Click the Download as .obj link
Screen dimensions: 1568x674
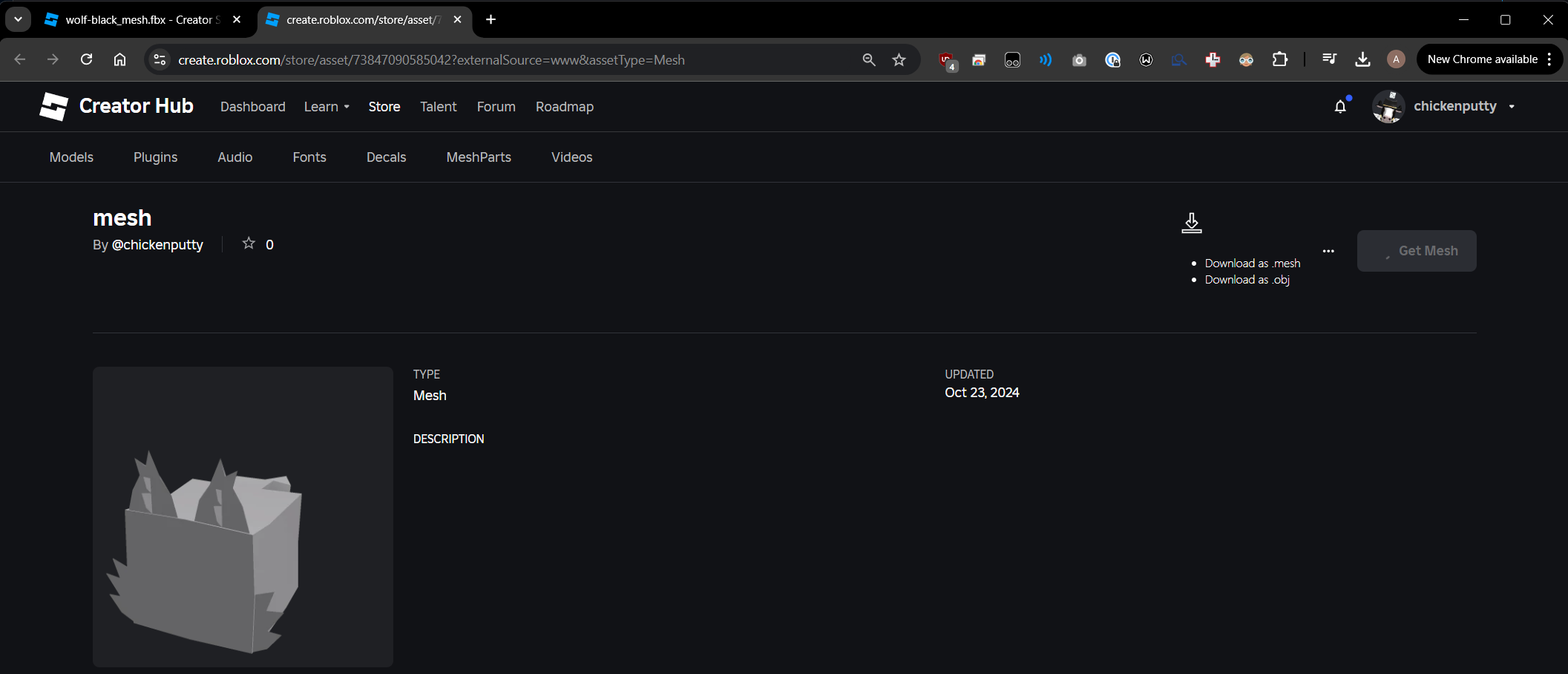pos(1247,280)
